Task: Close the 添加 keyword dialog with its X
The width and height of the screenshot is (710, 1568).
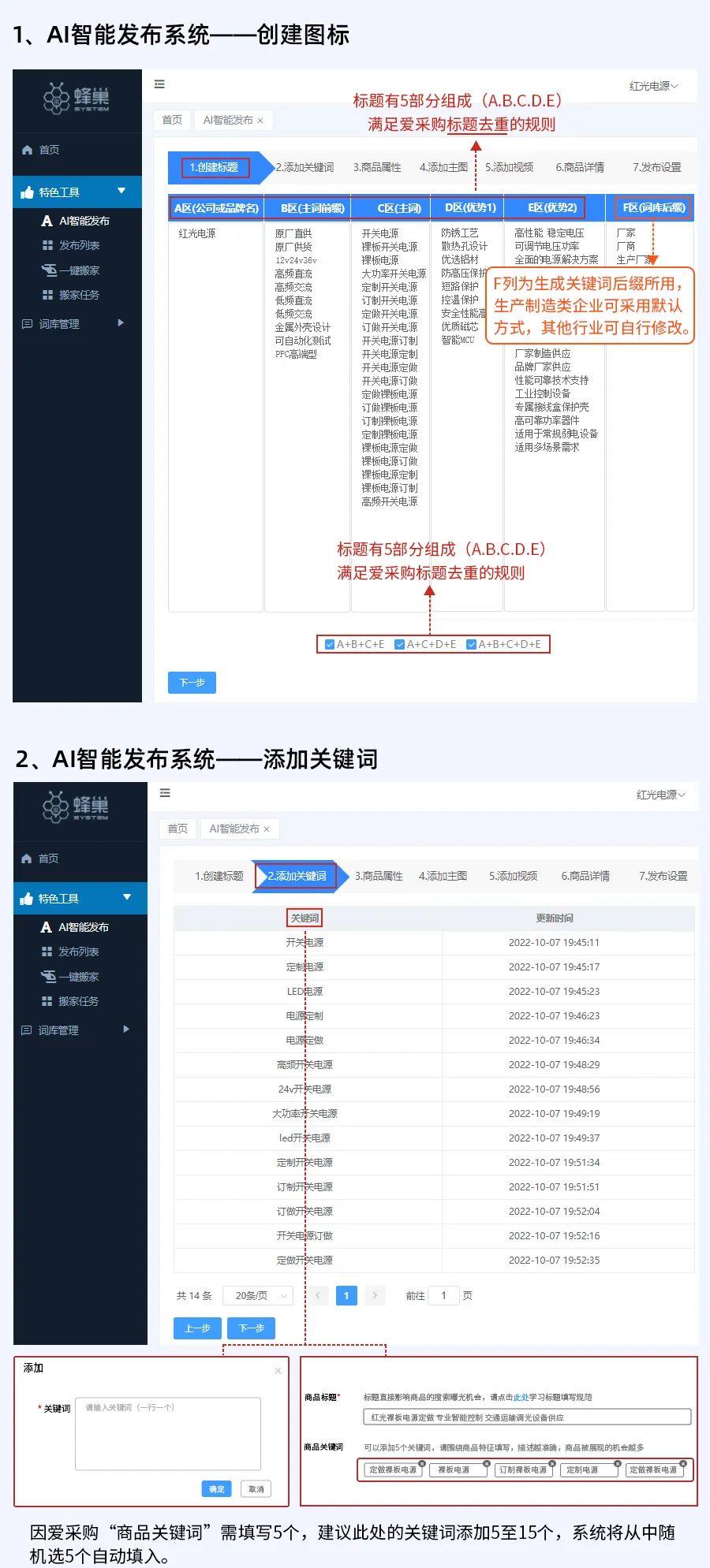Action: [x=278, y=1371]
